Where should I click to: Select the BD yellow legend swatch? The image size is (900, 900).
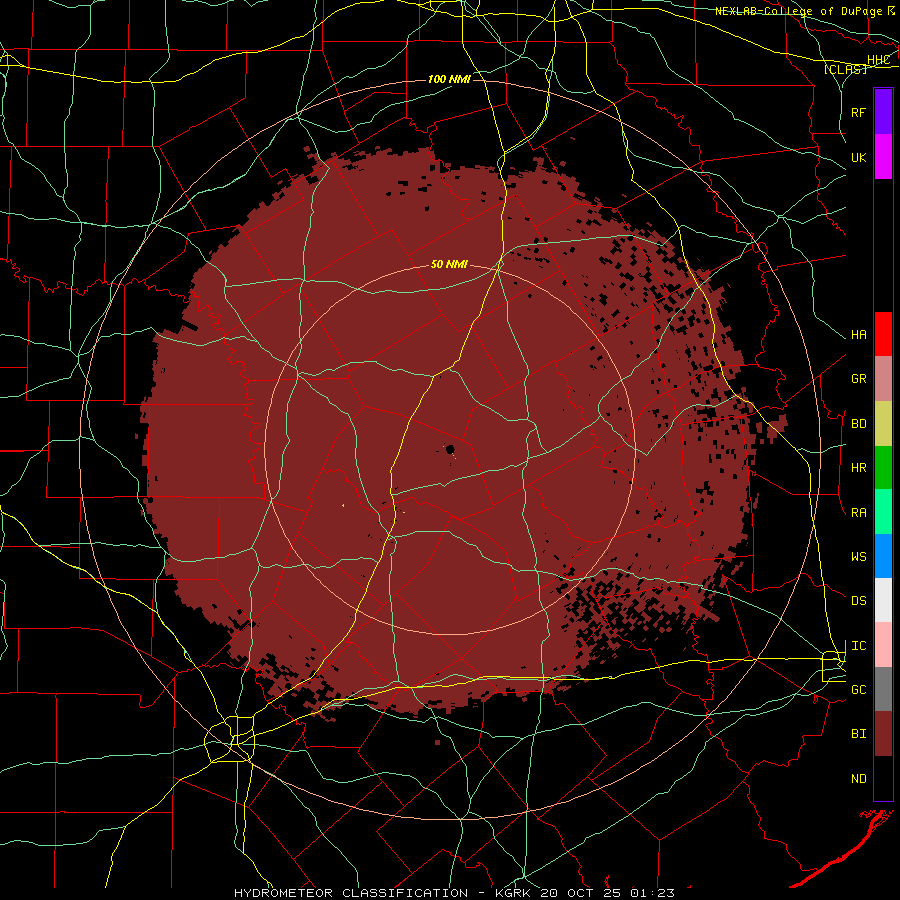coord(883,424)
